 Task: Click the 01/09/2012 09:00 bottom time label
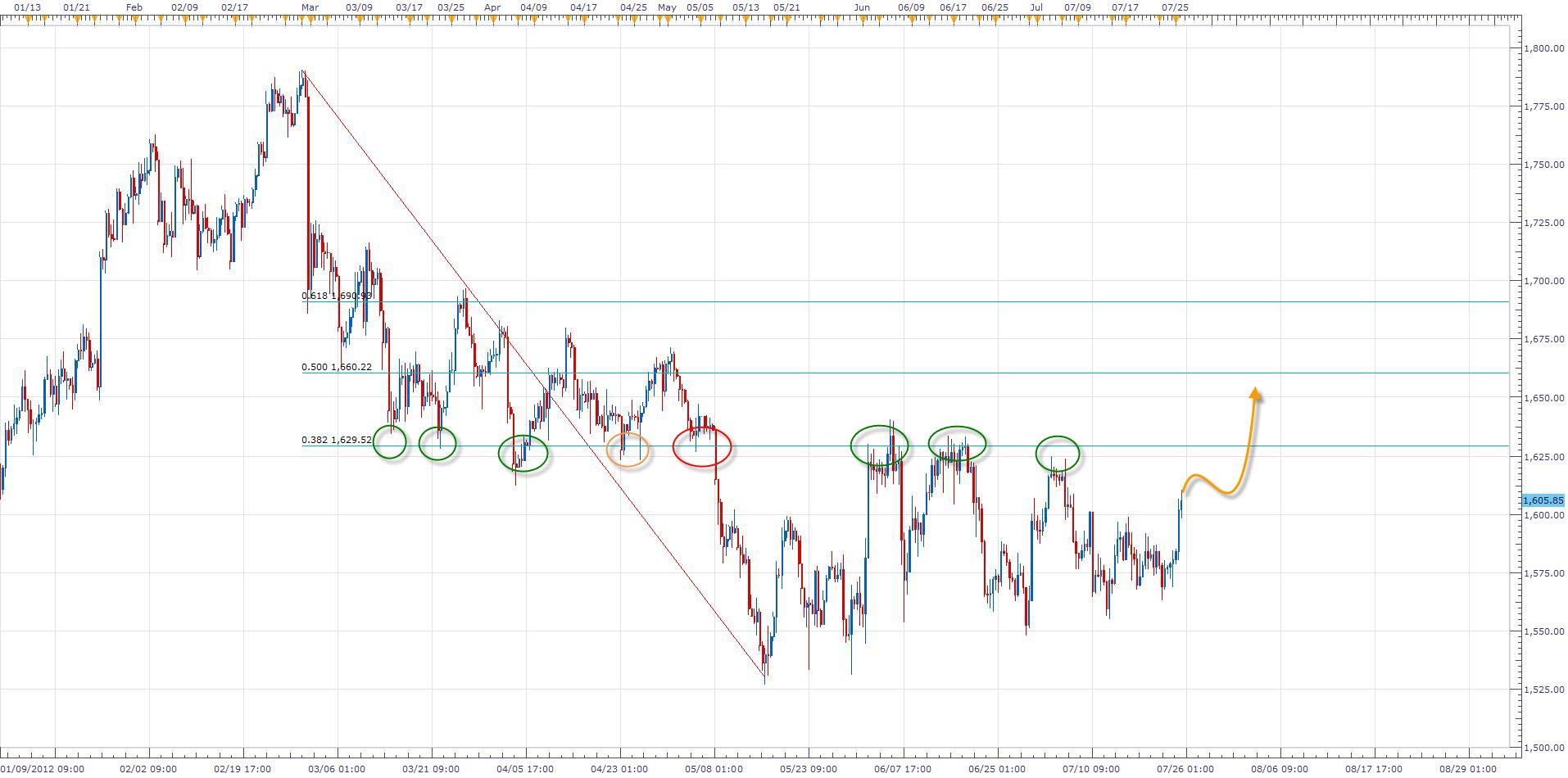42,769
